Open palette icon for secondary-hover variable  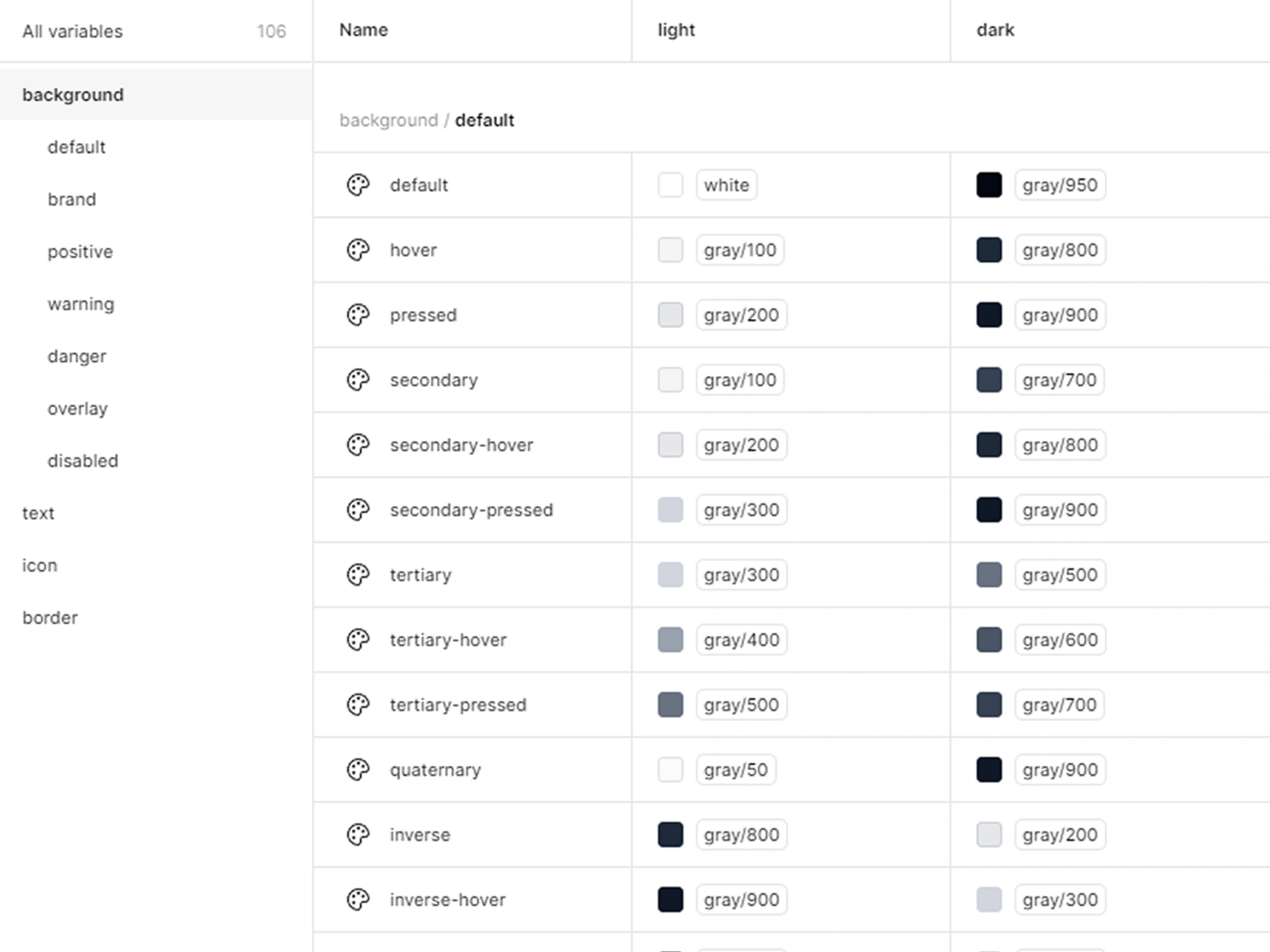click(x=357, y=445)
